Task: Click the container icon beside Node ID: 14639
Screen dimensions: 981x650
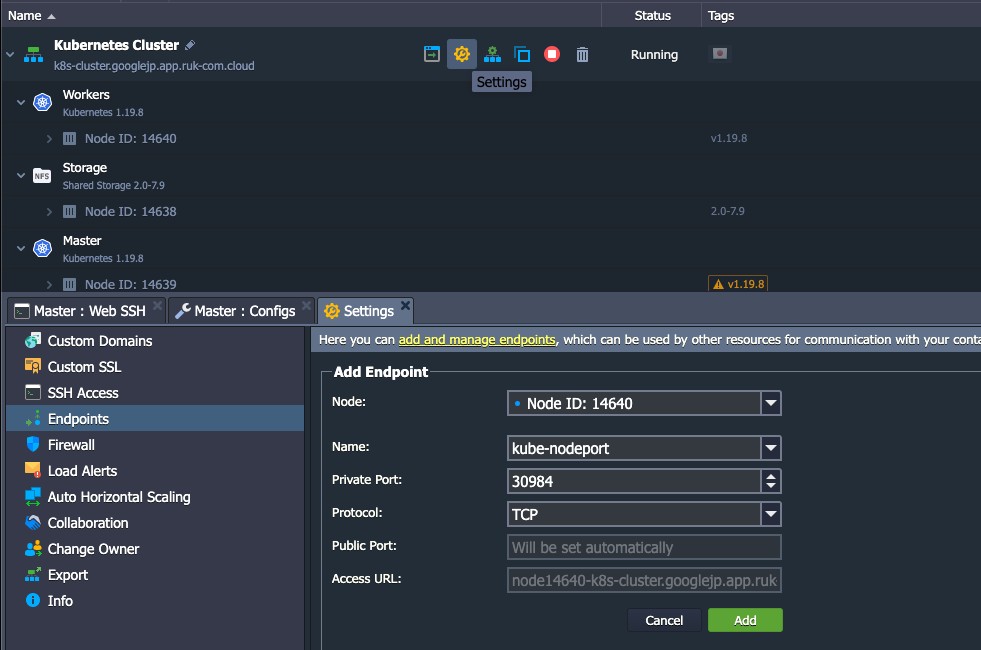Action: 69,285
